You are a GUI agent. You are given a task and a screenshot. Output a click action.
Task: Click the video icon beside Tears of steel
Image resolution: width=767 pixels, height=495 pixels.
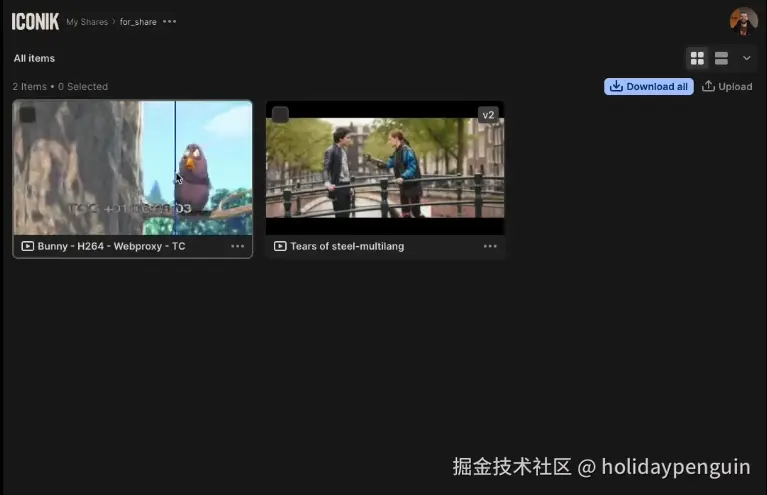280,246
